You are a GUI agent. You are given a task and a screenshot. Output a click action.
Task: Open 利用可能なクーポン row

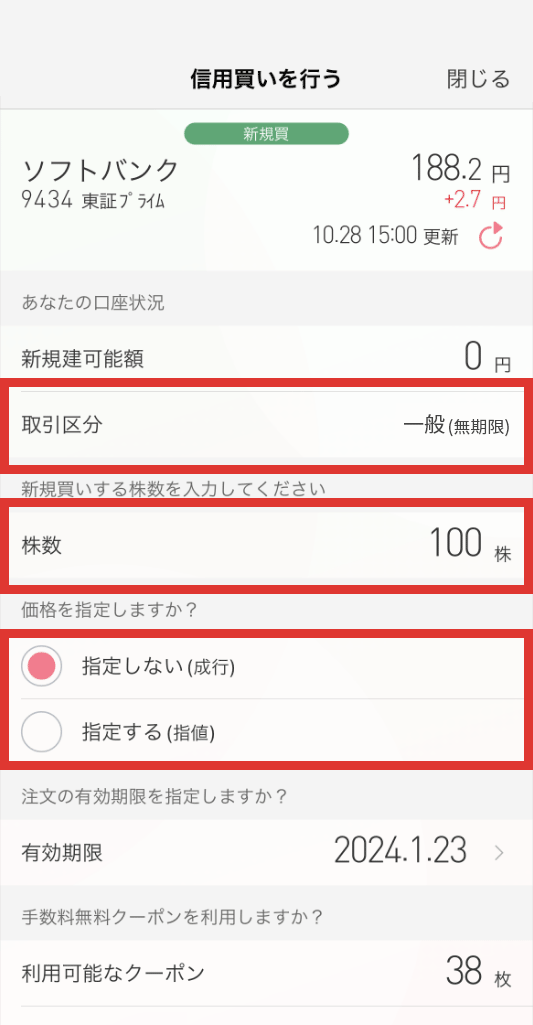pos(266,973)
